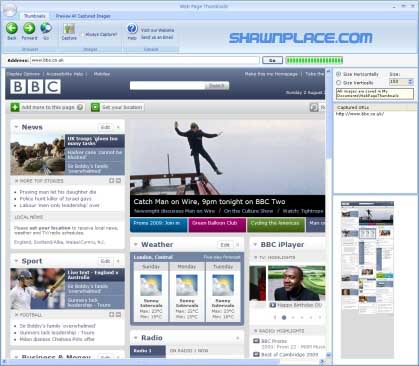This screenshot has height=366, width=419.
Task: Open the Proms 2009 blue promo tab
Action: coord(159,225)
